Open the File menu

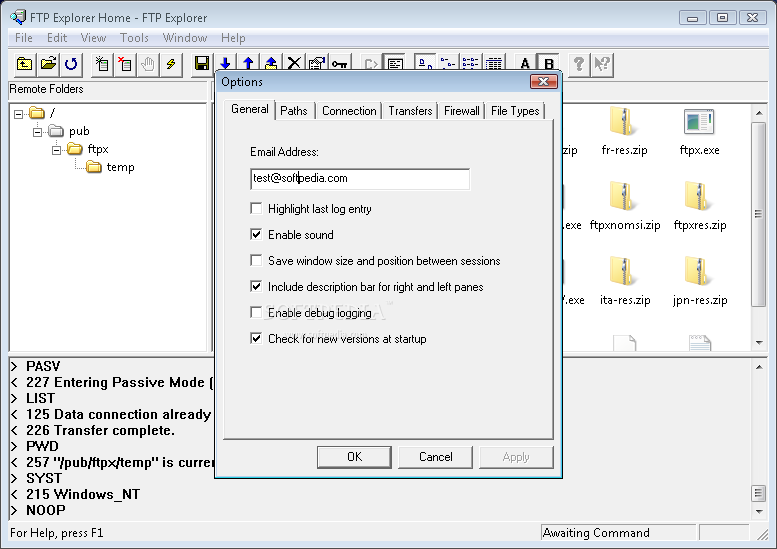(23, 38)
